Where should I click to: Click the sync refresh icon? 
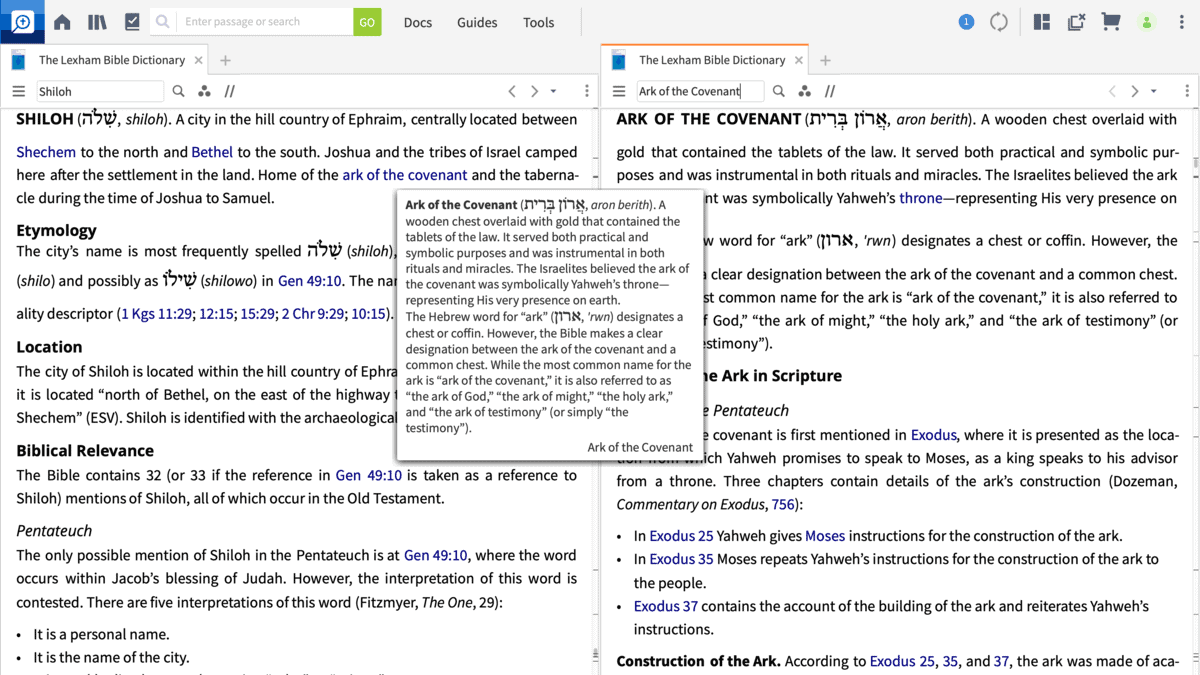pos(999,22)
